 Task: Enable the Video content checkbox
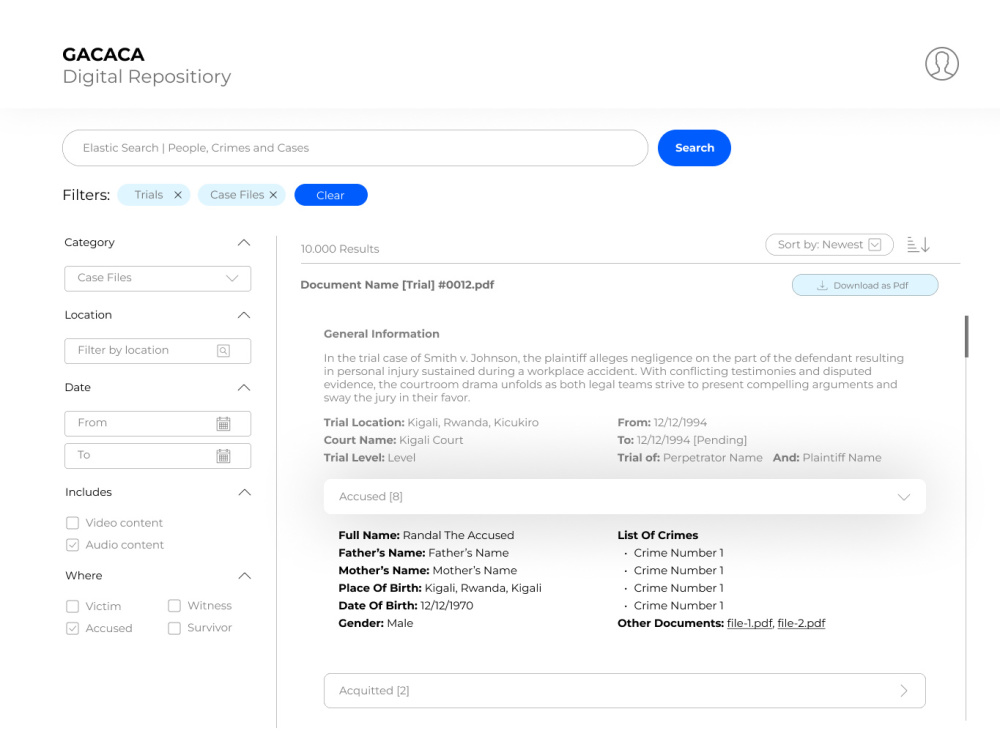click(73, 523)
